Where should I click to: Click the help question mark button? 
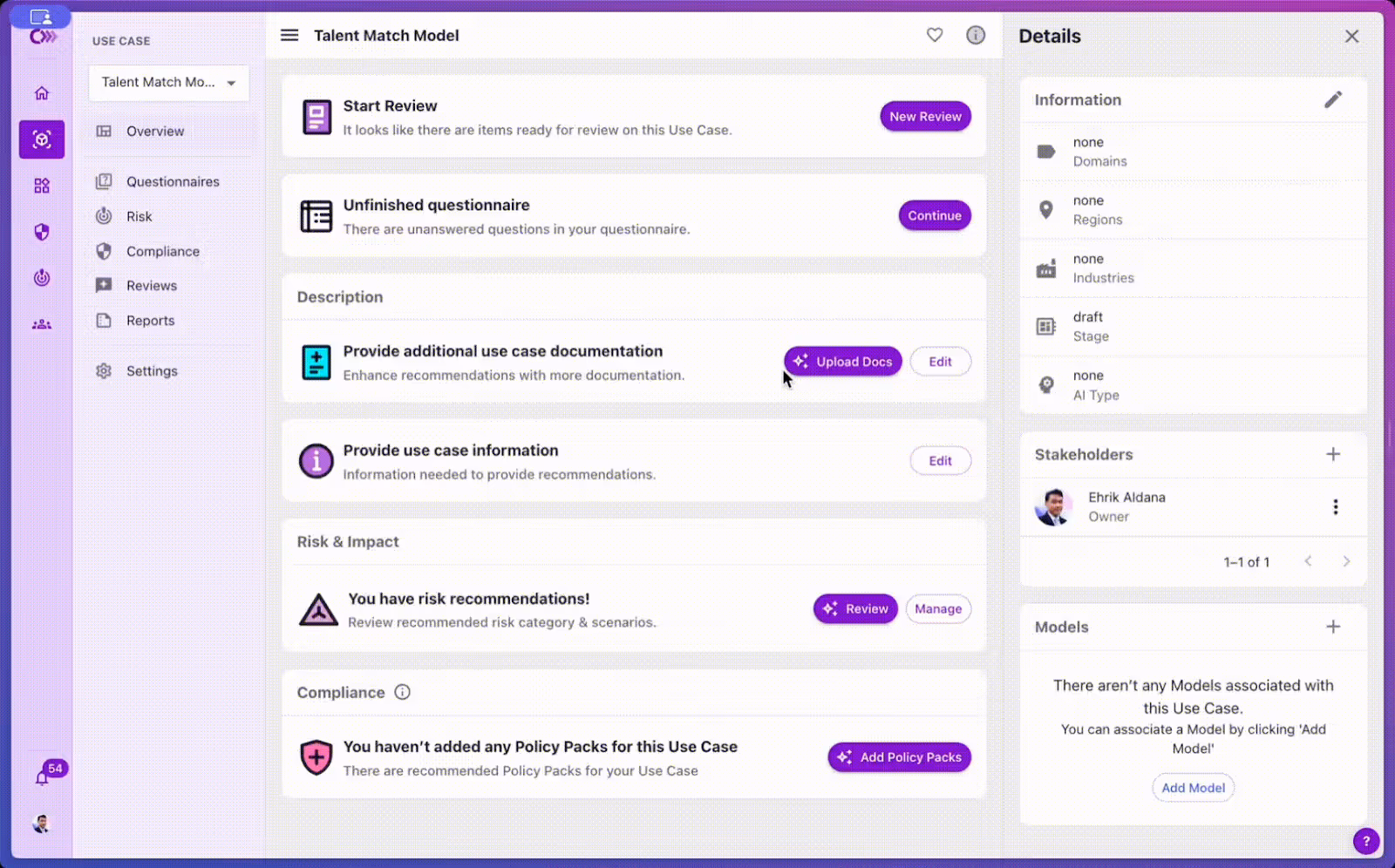(x=1366, y=841)
